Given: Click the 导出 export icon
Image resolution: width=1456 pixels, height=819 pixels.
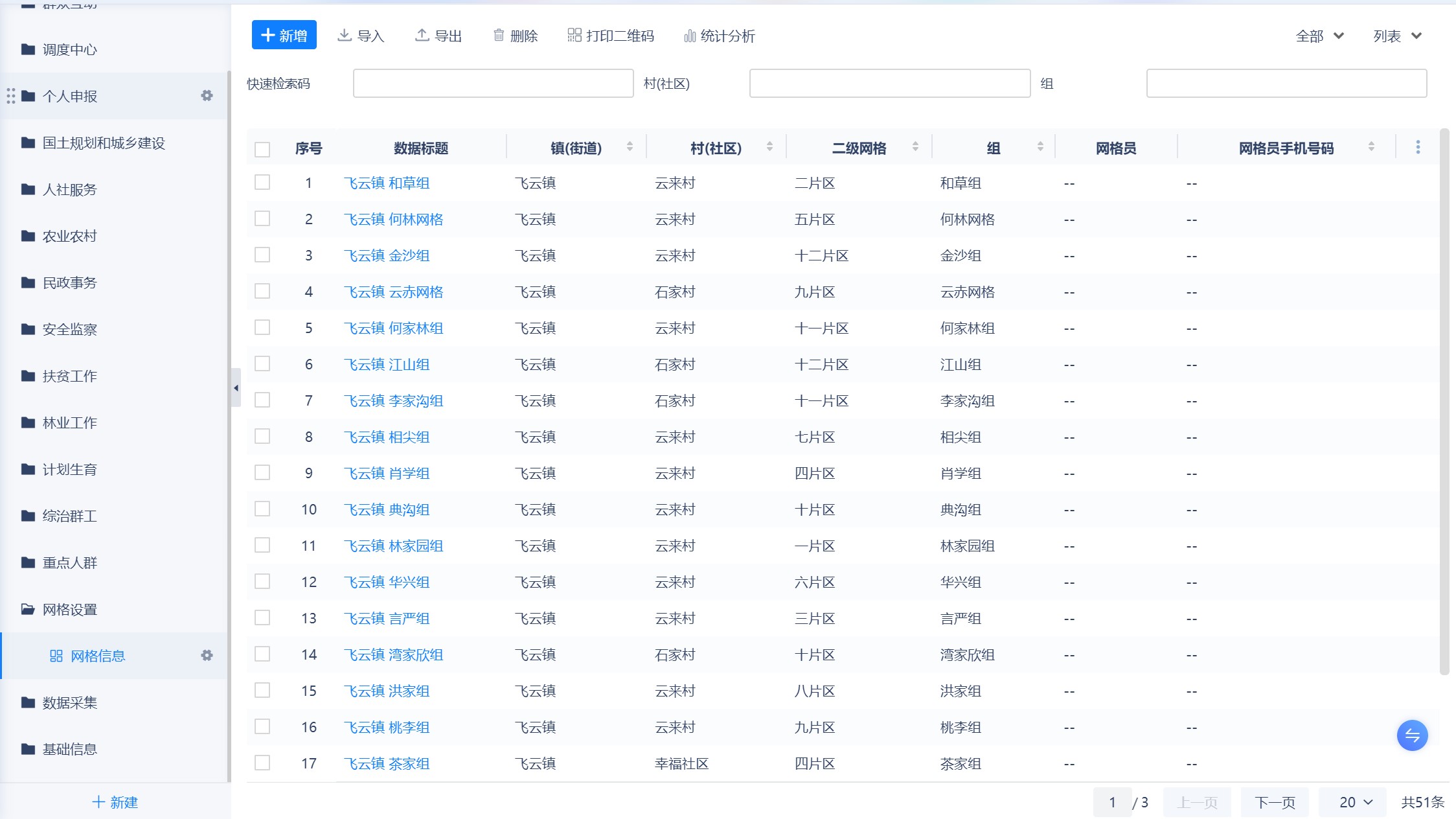Looking at the screenshot, I should pyautogui.click(x=422, y=35).
